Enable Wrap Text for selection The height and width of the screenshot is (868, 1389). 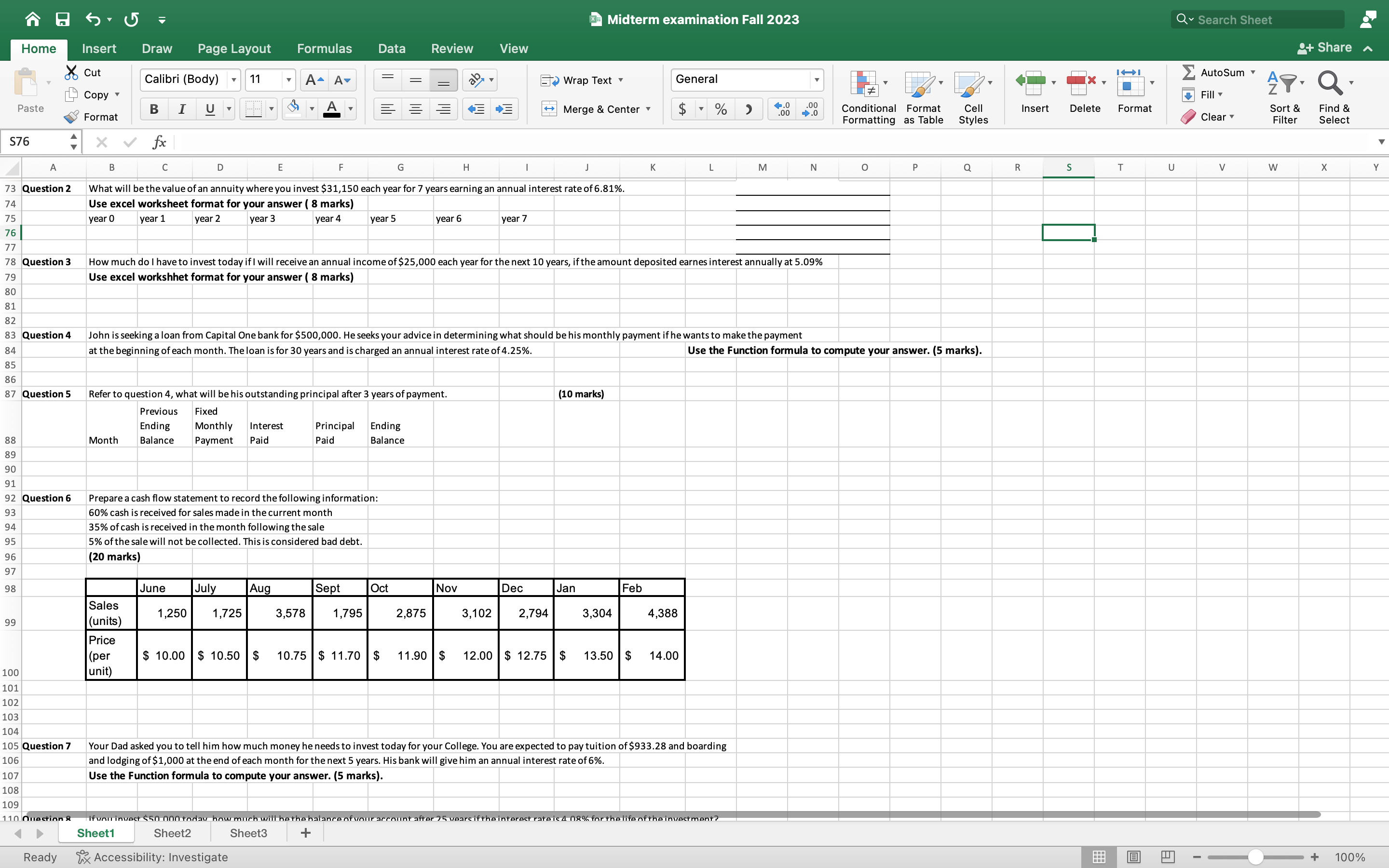tap(582, 80)
